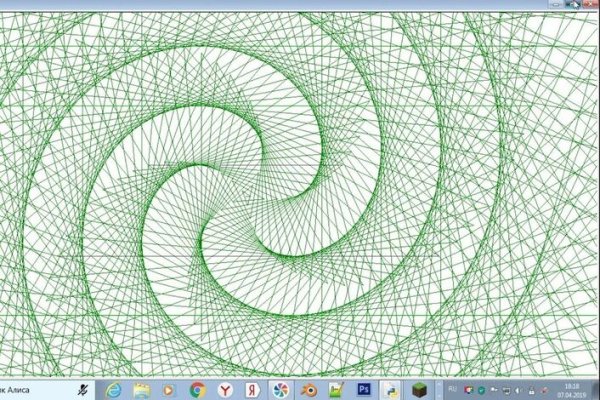Open Adobe Photoshop from the taskbar
Viewport: 600px width, 400px height.
(x=365, y=388)
